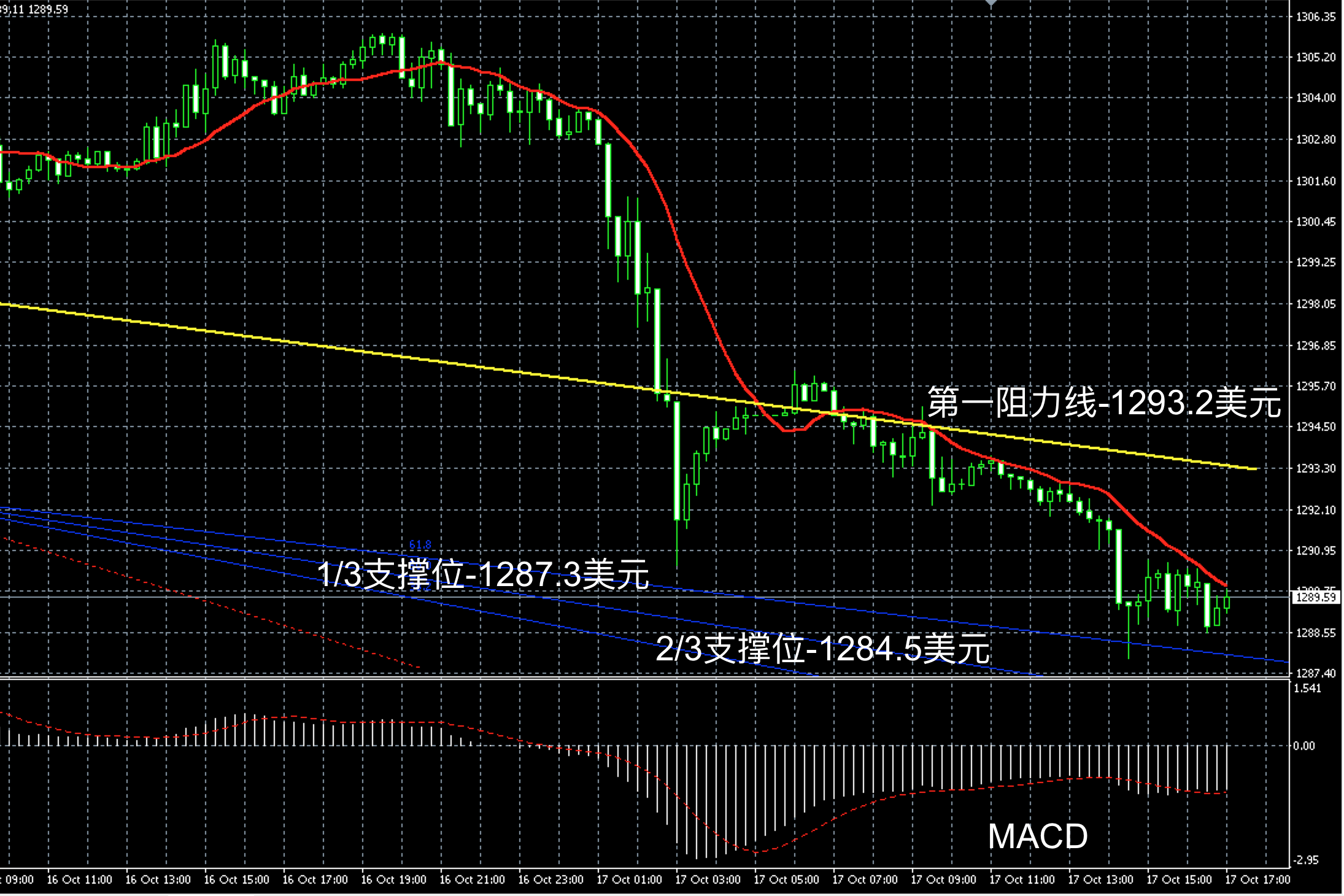The image size is (1344, 896).
Task: Click the 1293.30 price scale label
Action: (x=1315, y=468)
